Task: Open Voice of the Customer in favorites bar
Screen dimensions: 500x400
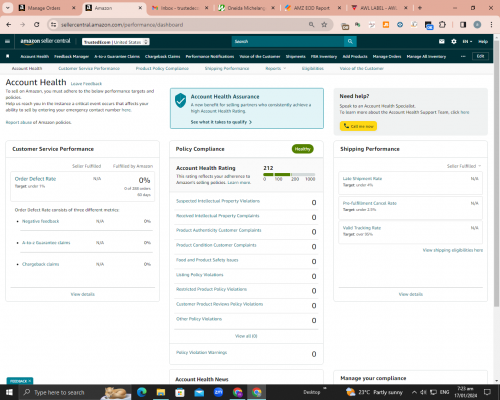Action: 260,56
